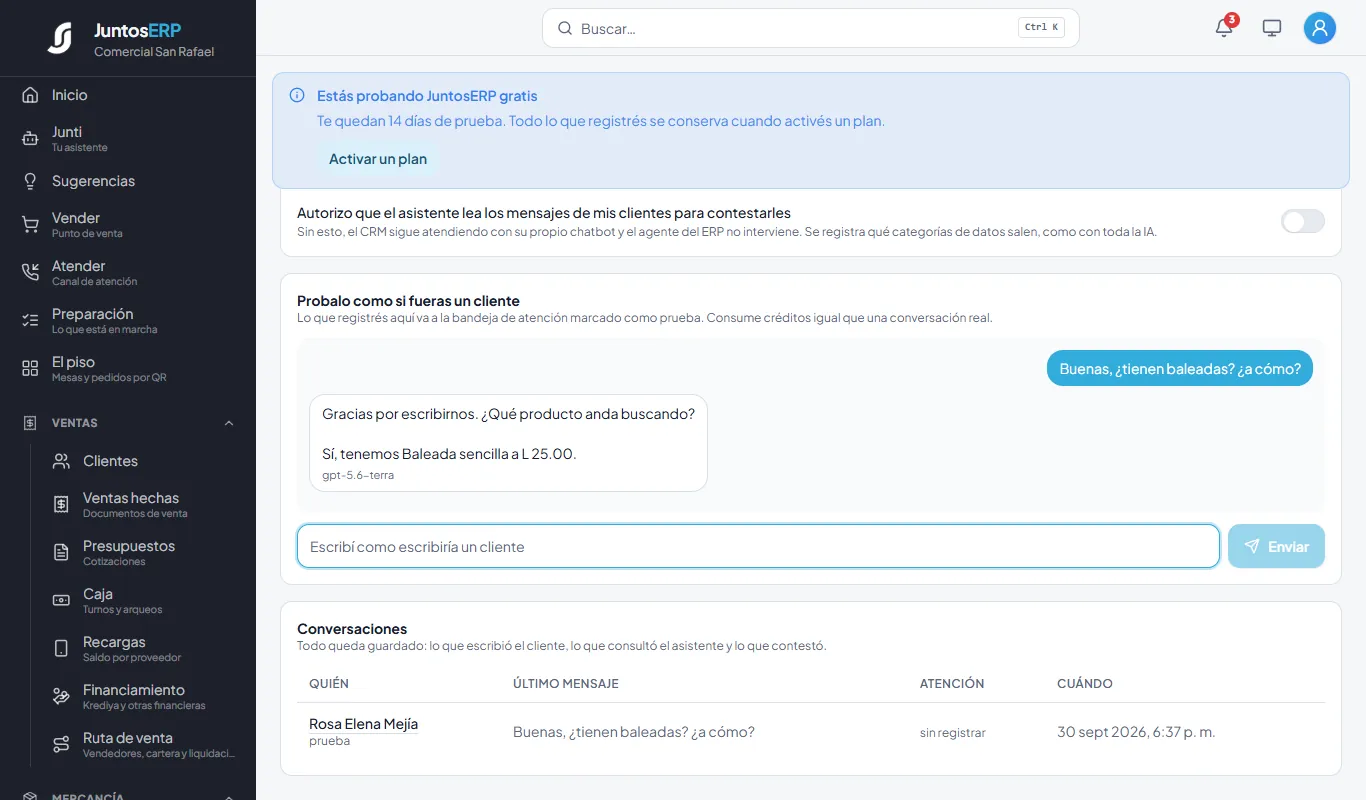The height and width of the screenshot is (800, 1366).
Task: Click the monitor display icon in header
Action: point(1272,28)
